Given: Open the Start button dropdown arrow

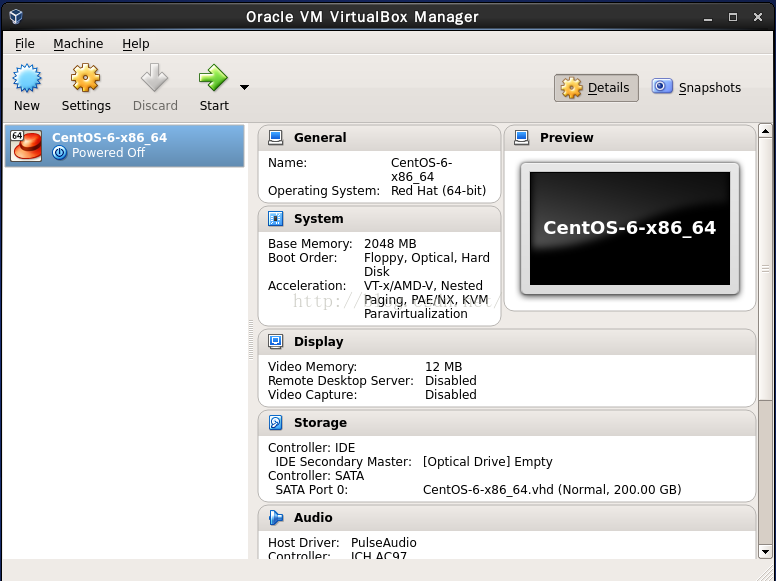Looking at the screenshot, I should (244, 87).
